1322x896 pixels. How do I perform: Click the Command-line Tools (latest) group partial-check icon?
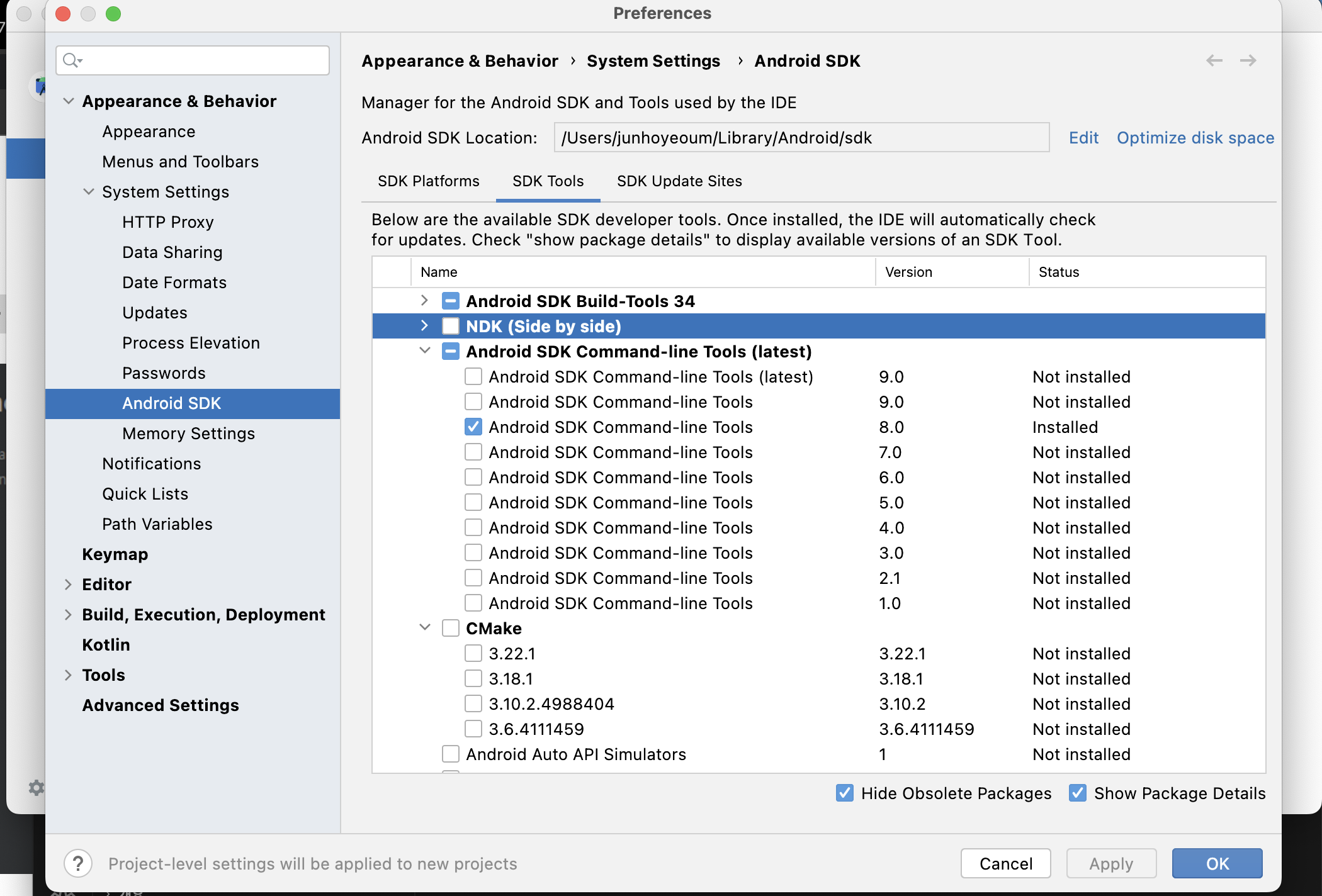(451, 351)
